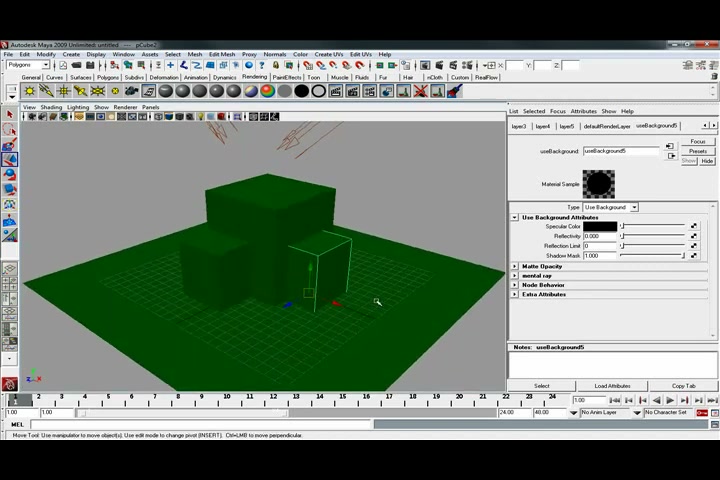Map Specular Color with checker button
Viewport: 720px width, 480px height.
coord(693,226)
